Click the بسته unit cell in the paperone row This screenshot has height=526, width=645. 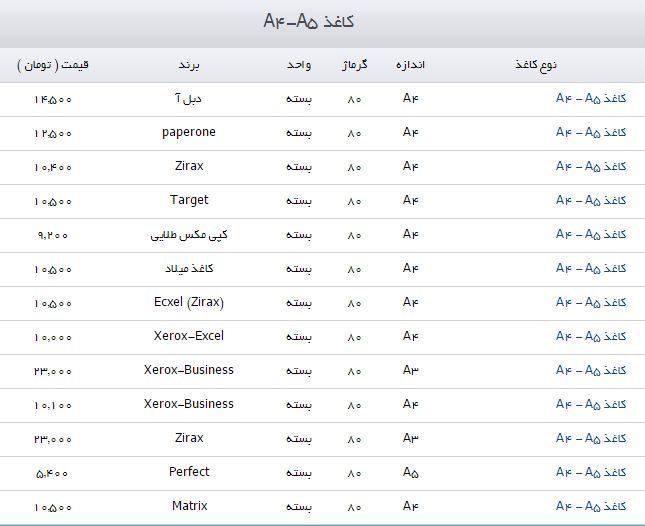[x=299, y=133]
